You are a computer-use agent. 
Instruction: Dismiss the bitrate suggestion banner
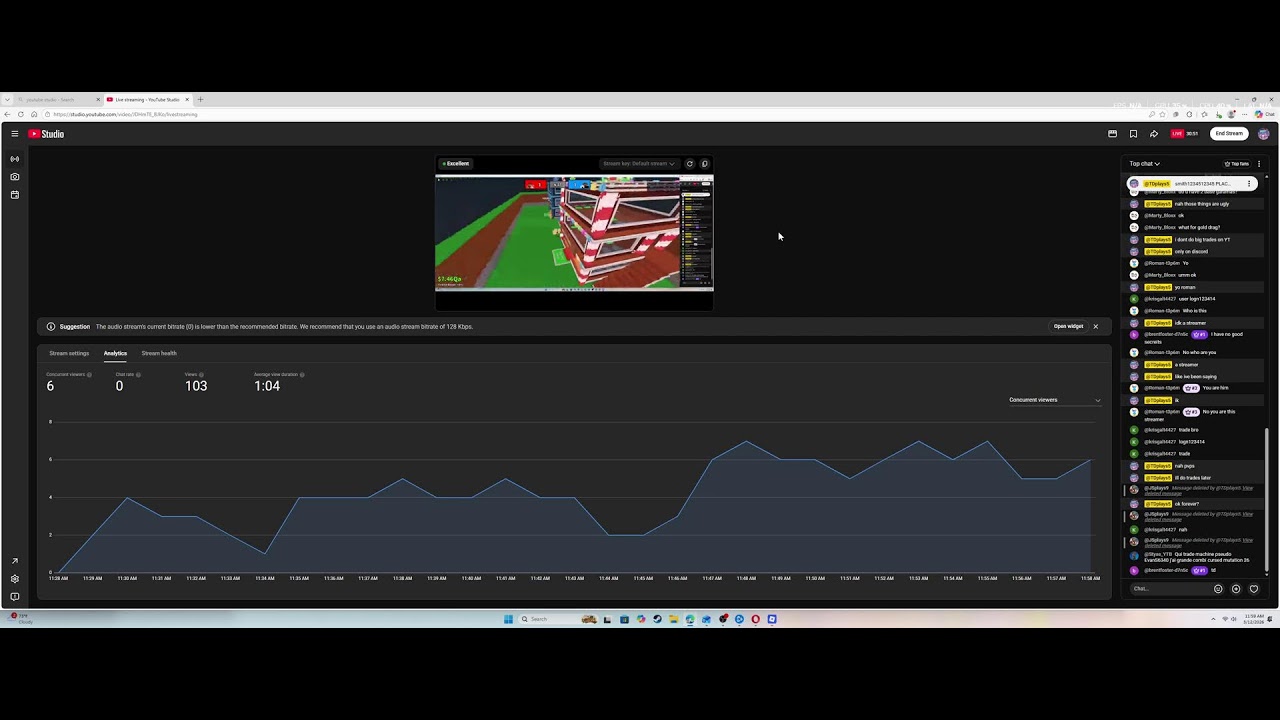coord(1095,326)
